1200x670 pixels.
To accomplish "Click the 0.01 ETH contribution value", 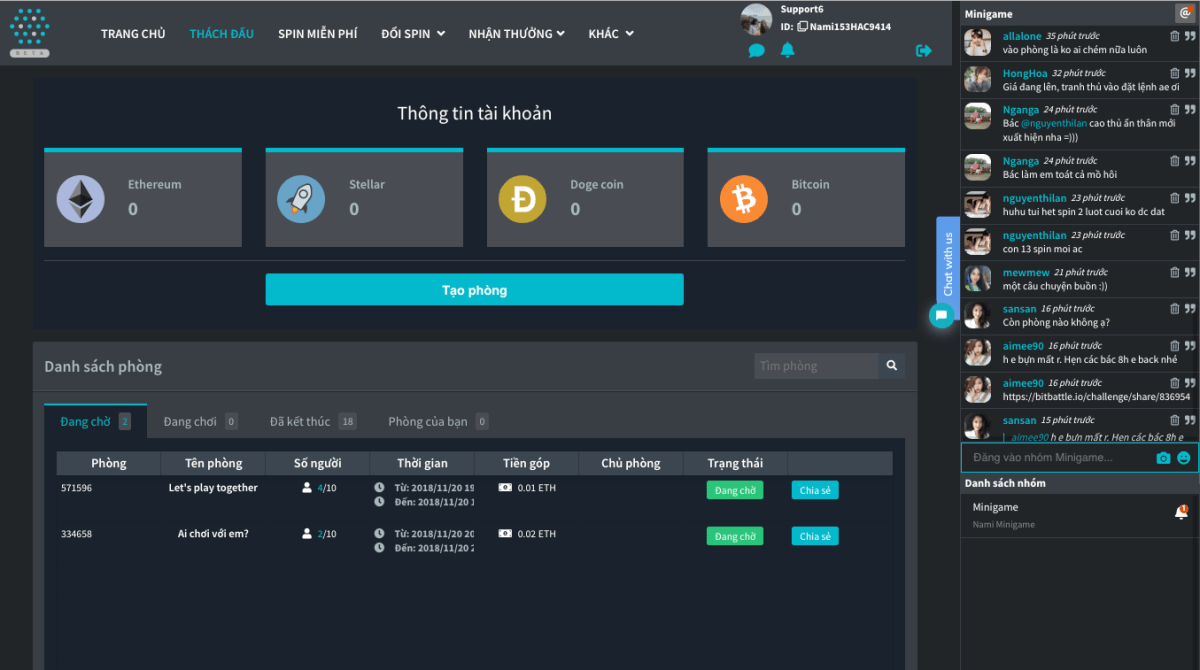I will coord(537,488).
